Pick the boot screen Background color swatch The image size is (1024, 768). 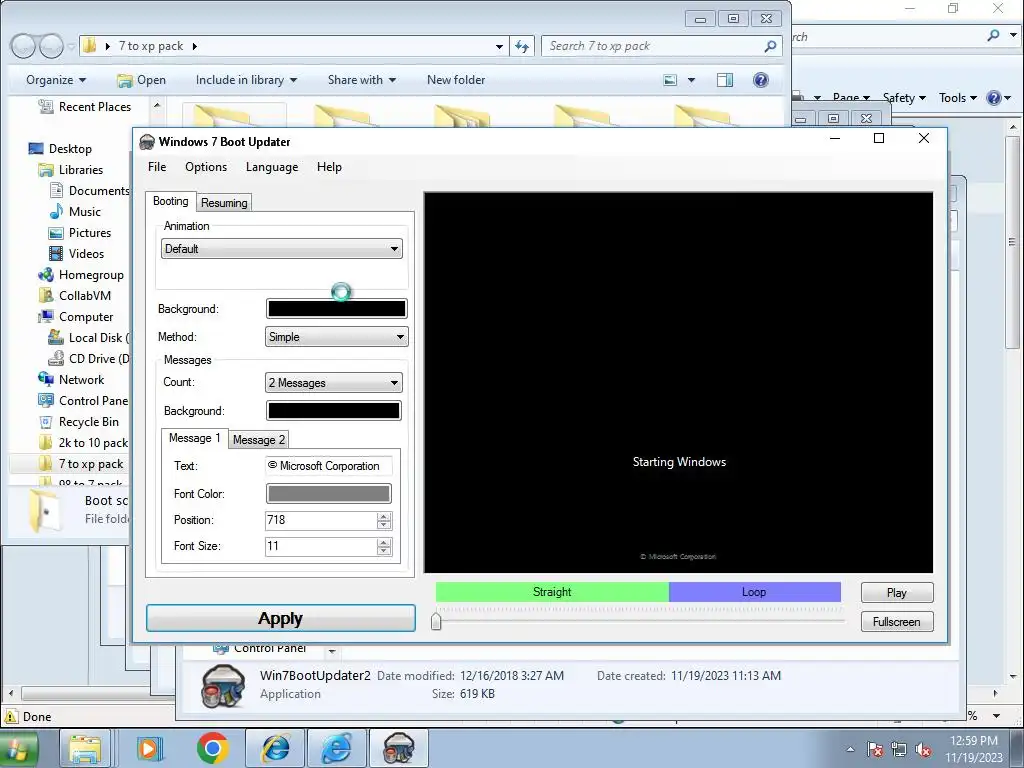(x=336, y=309)
